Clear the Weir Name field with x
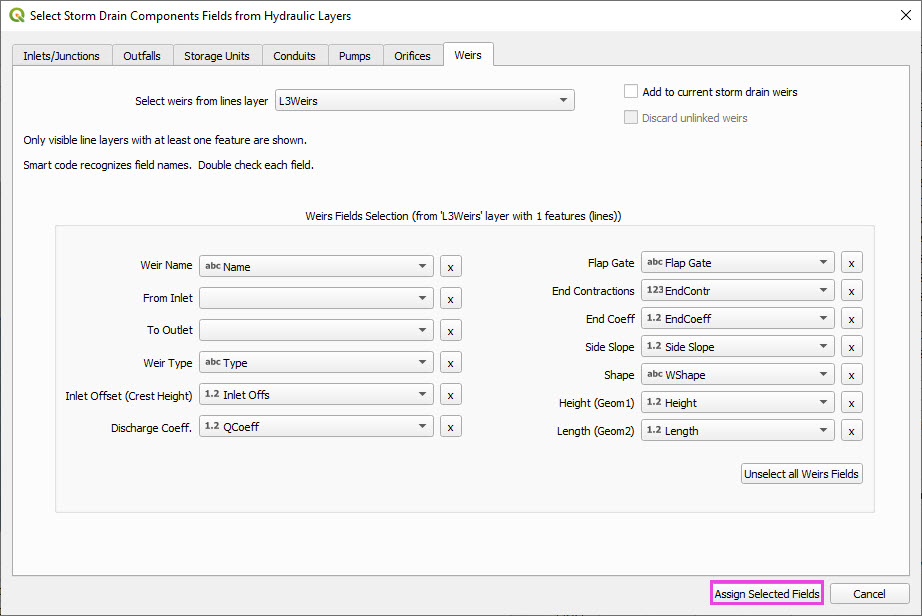 pyautogui.click(x=450, y=267)
